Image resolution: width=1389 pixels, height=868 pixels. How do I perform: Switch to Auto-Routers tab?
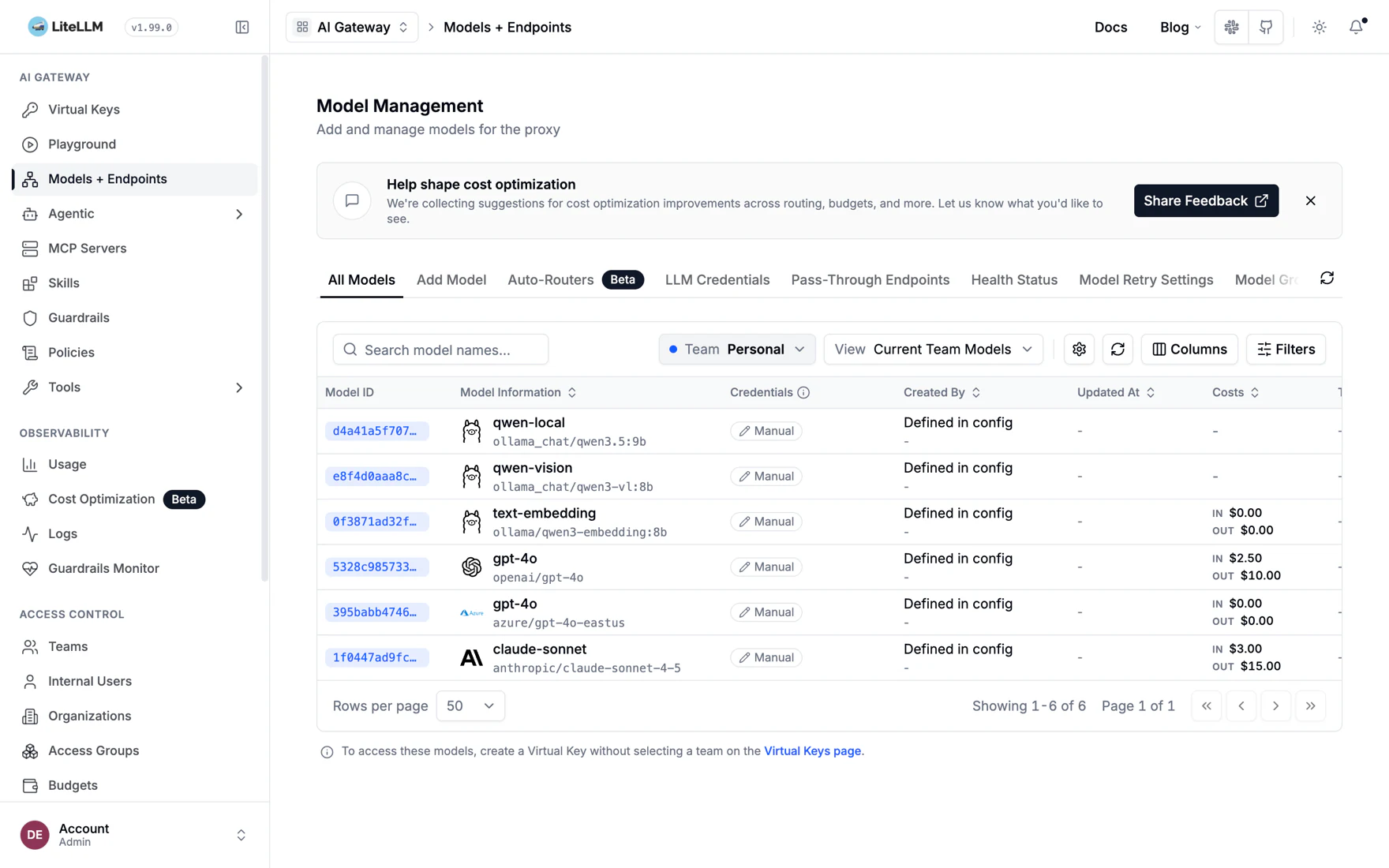coord(575,280)
